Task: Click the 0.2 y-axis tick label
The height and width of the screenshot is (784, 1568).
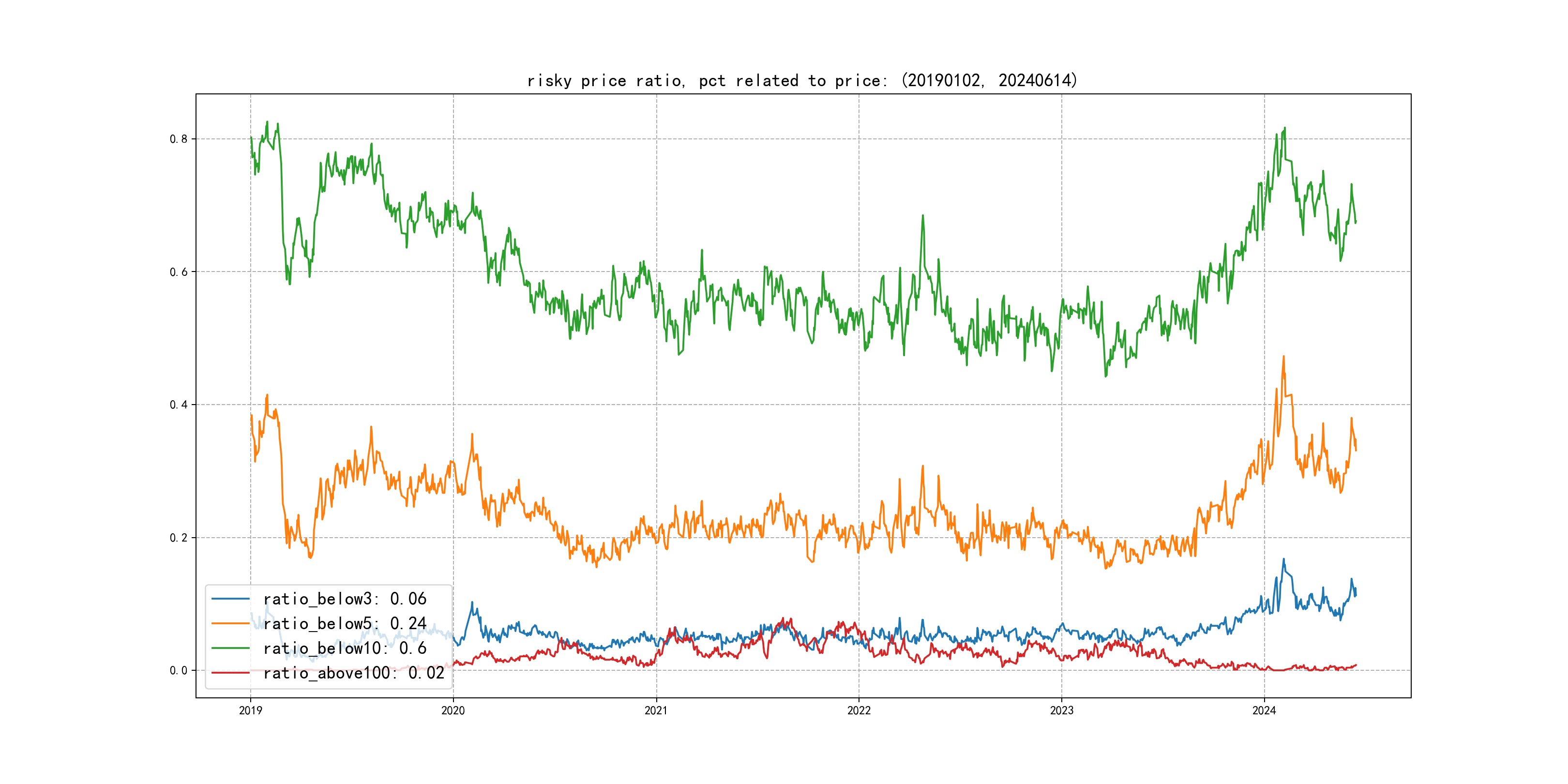Action: [179, 538]
